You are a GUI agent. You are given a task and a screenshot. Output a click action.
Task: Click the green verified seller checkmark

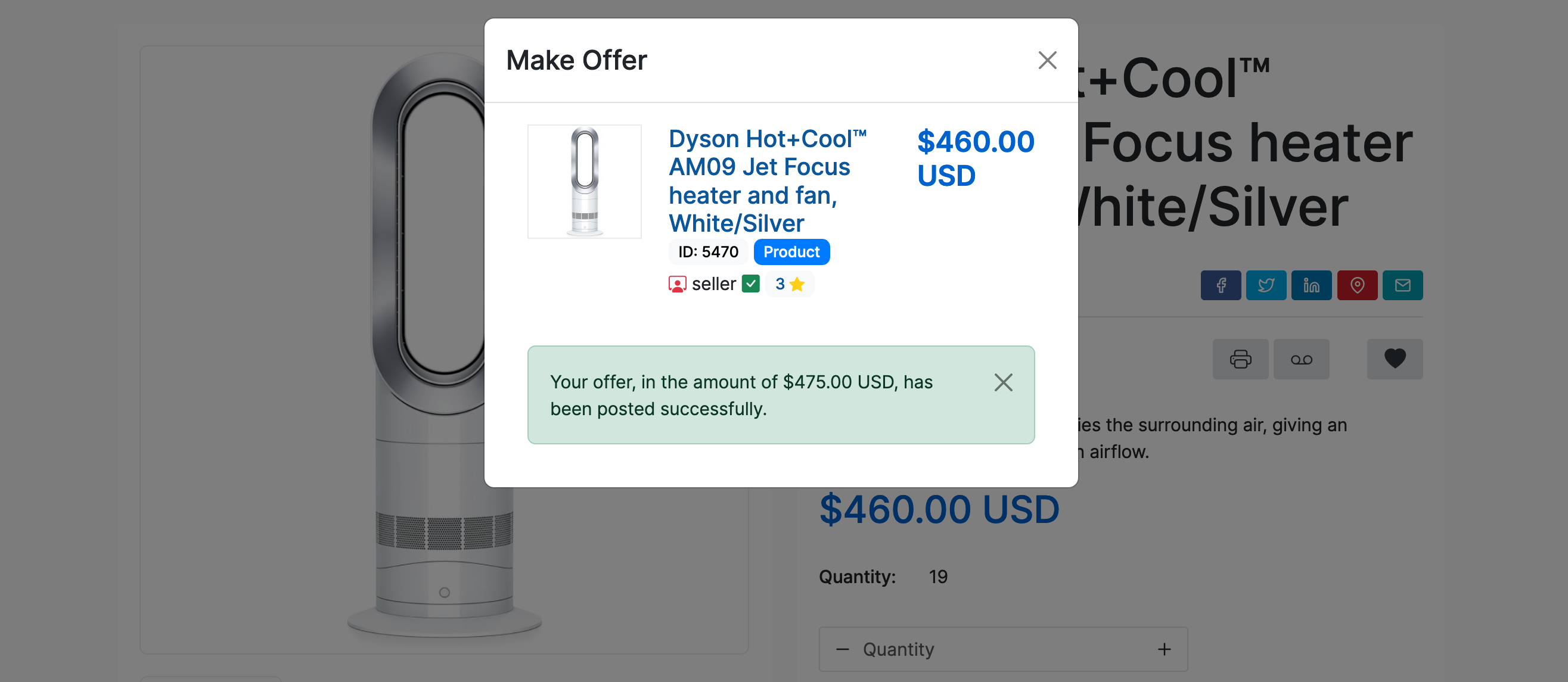click(750, 284)
